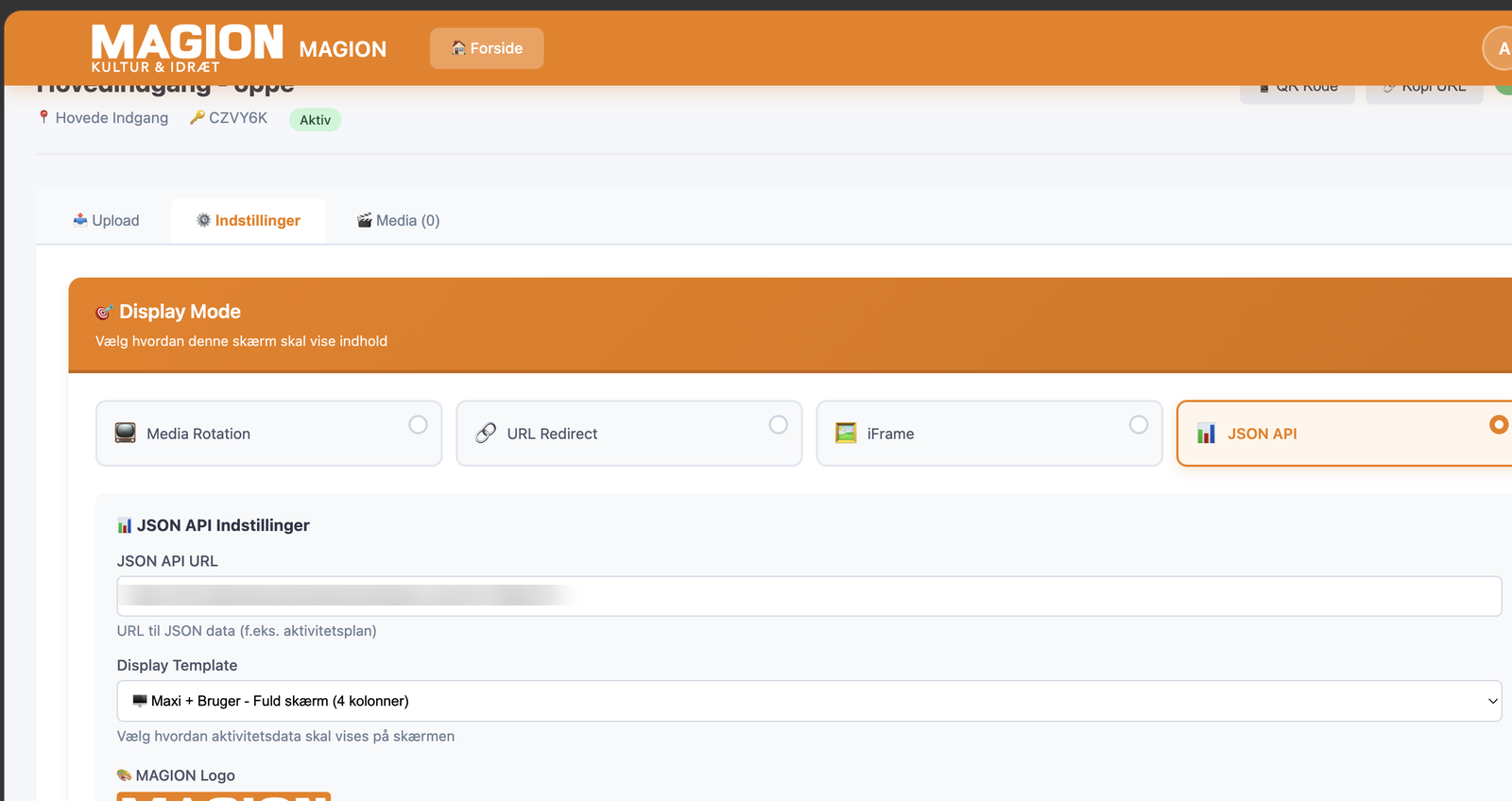Click the chart icon beside JSON API Indstillinger

(x=125, y=525)
